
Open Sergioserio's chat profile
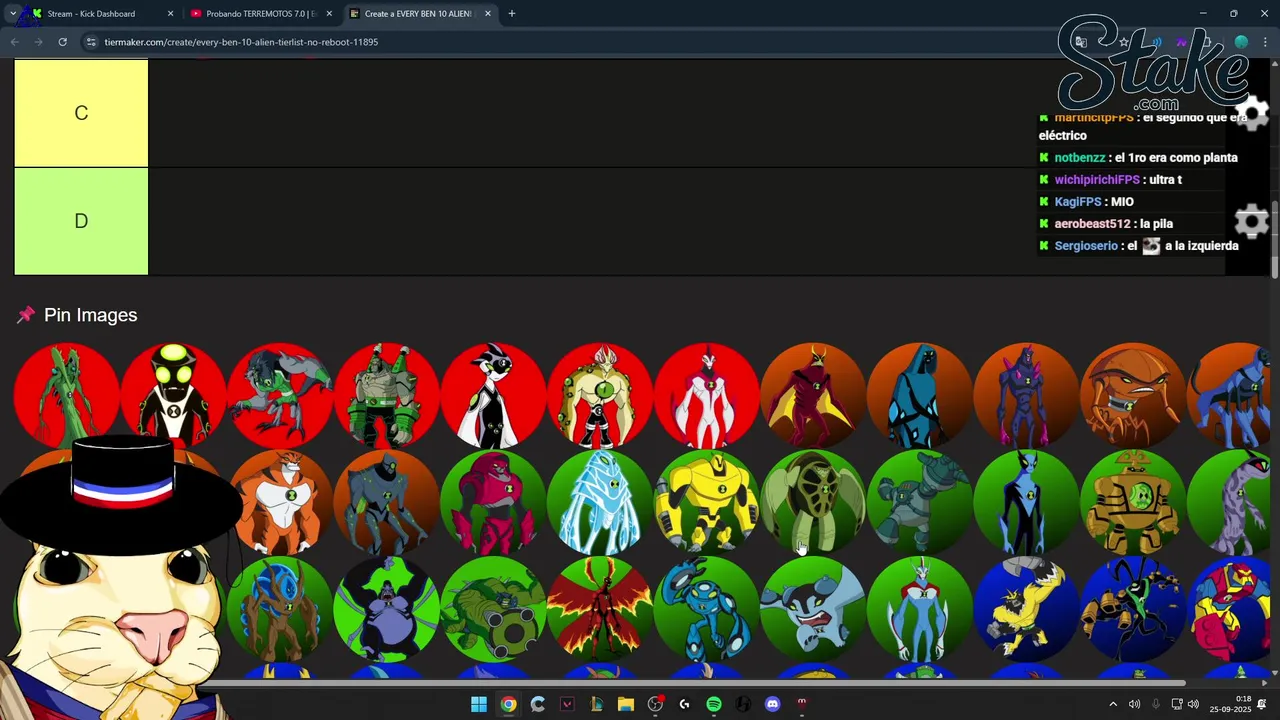(1086, 246)
